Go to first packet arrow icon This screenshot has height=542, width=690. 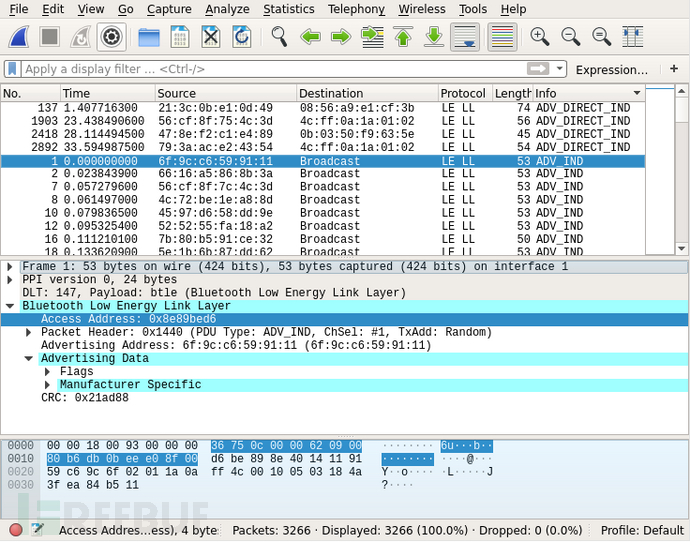point(403,37)
